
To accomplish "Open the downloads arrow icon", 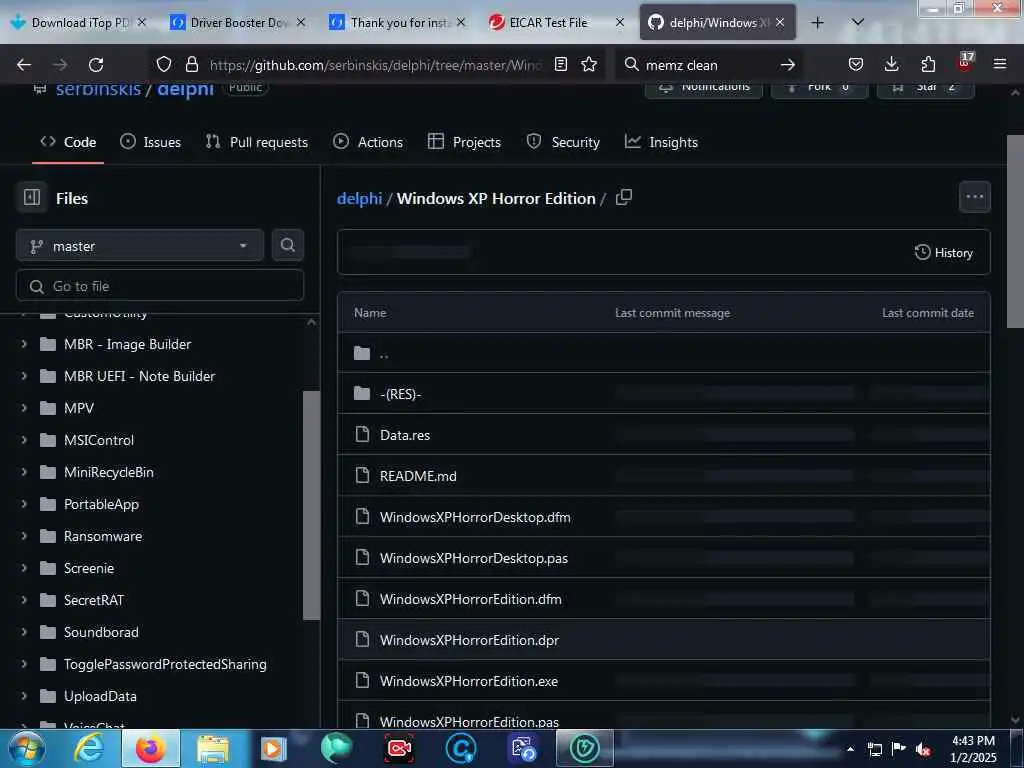I will click(x=891, y=64).
